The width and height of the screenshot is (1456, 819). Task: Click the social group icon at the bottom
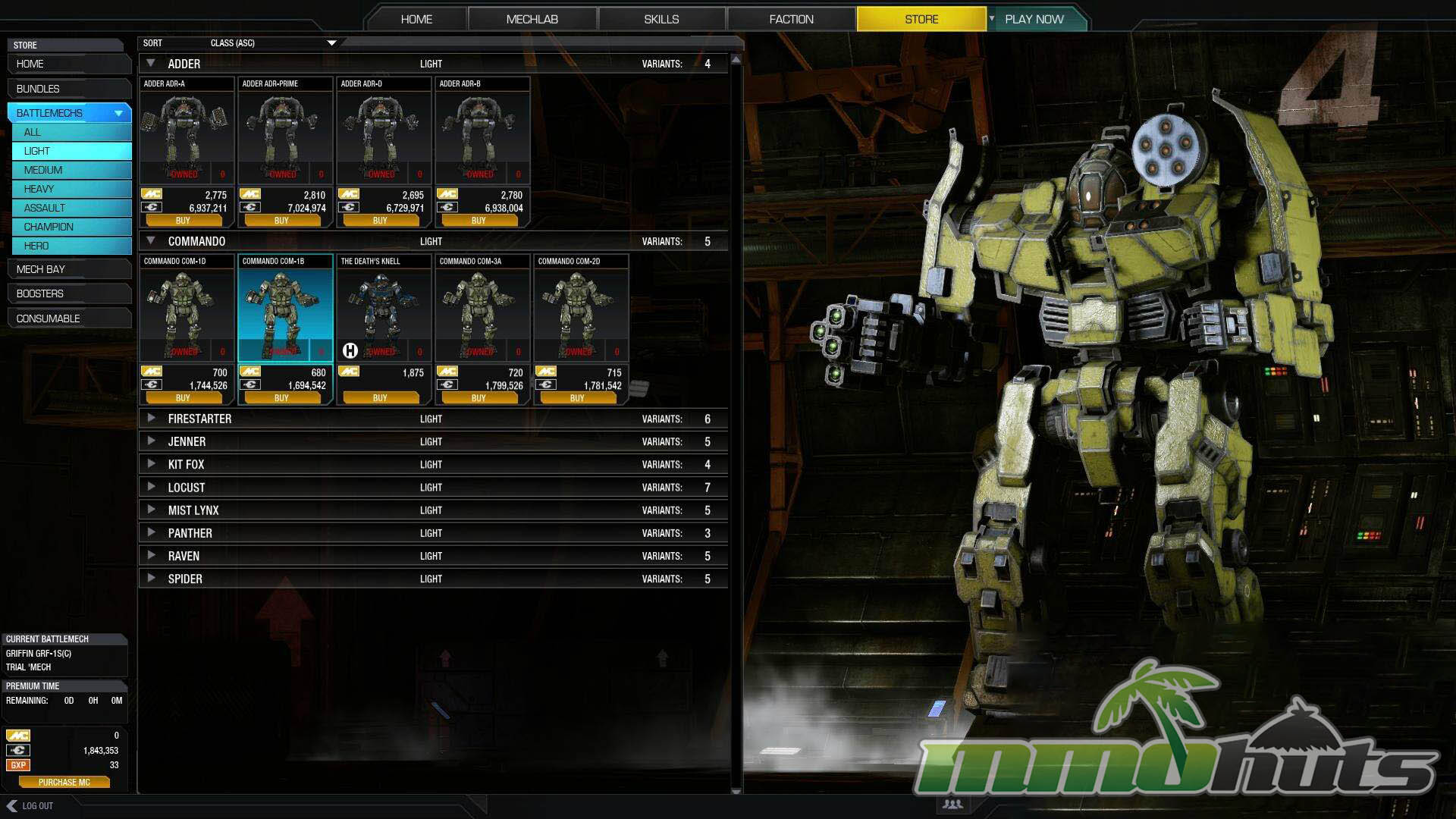point(952,805)
